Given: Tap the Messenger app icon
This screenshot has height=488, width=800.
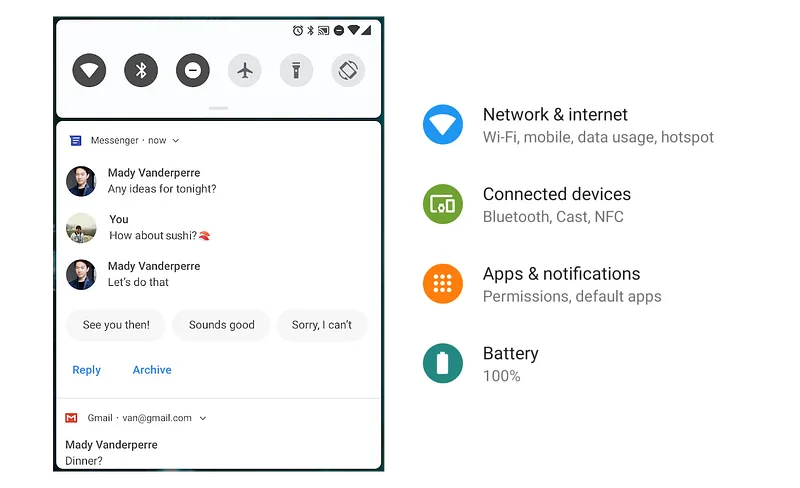Looking at the screenshot, I should pyautogui.click(x=76, y=140).
